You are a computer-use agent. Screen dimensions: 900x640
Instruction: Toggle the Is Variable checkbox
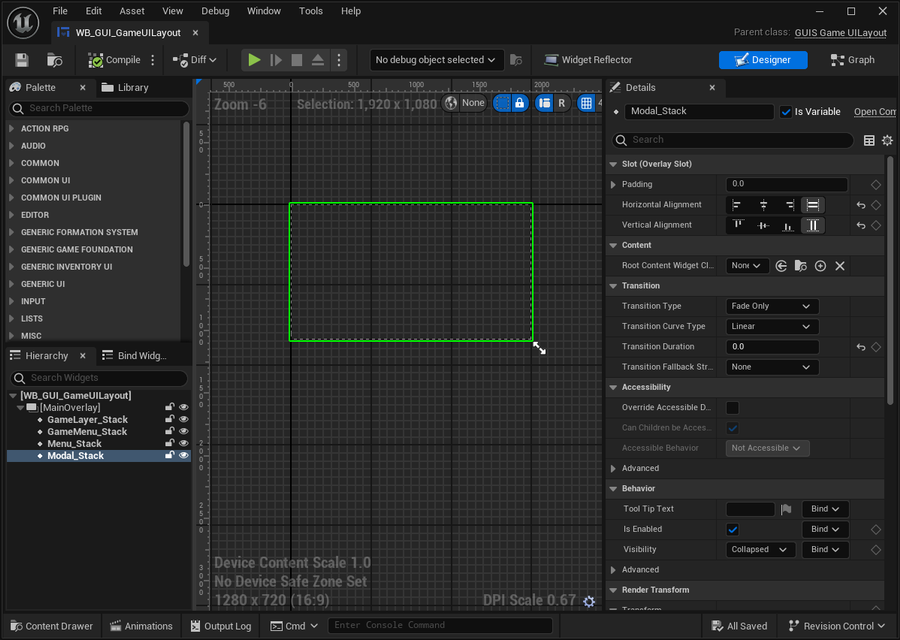(786, 112)
